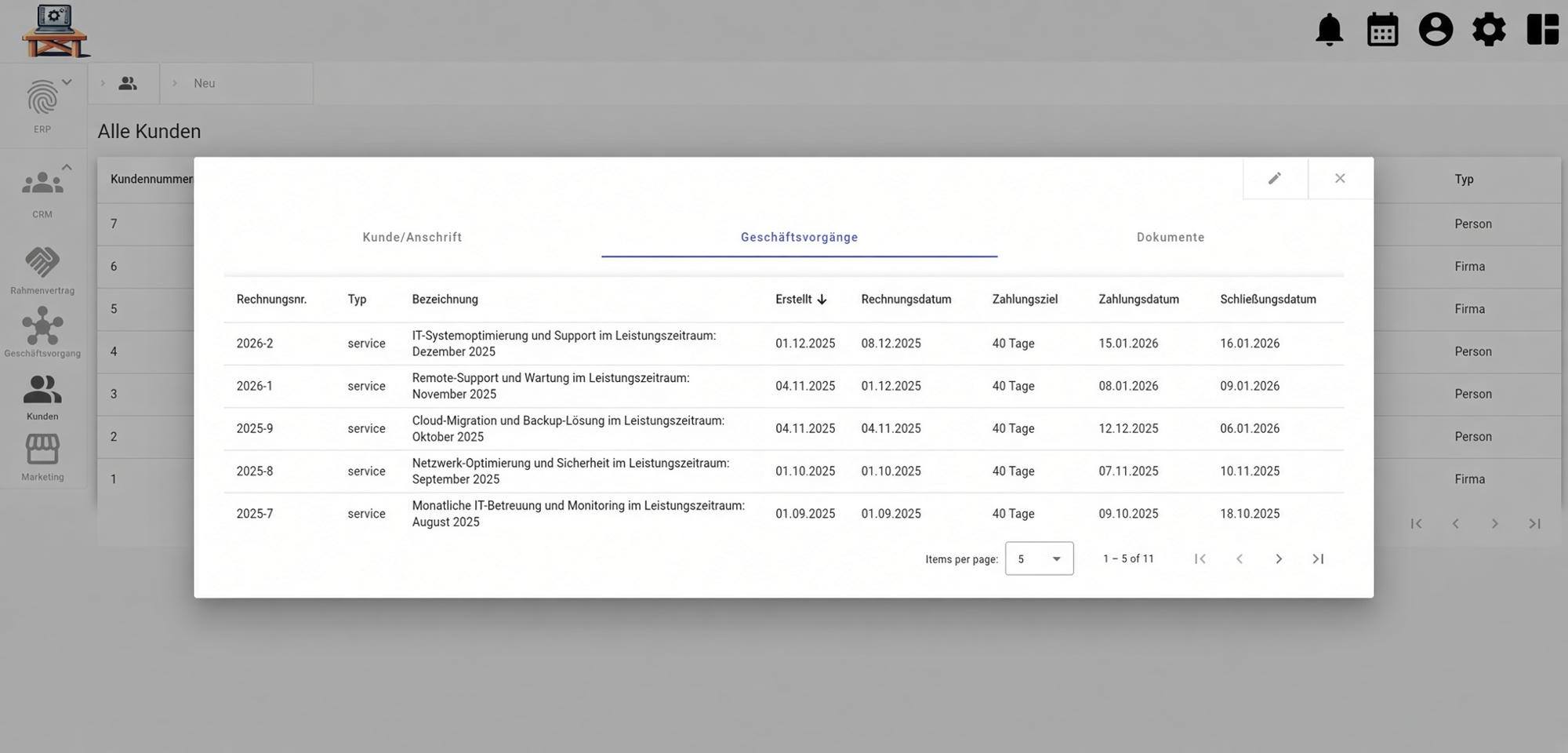The height and width of the screenshot is (753, 1568).
Task: Click the app logo in top-left
Action: point(56,31)
